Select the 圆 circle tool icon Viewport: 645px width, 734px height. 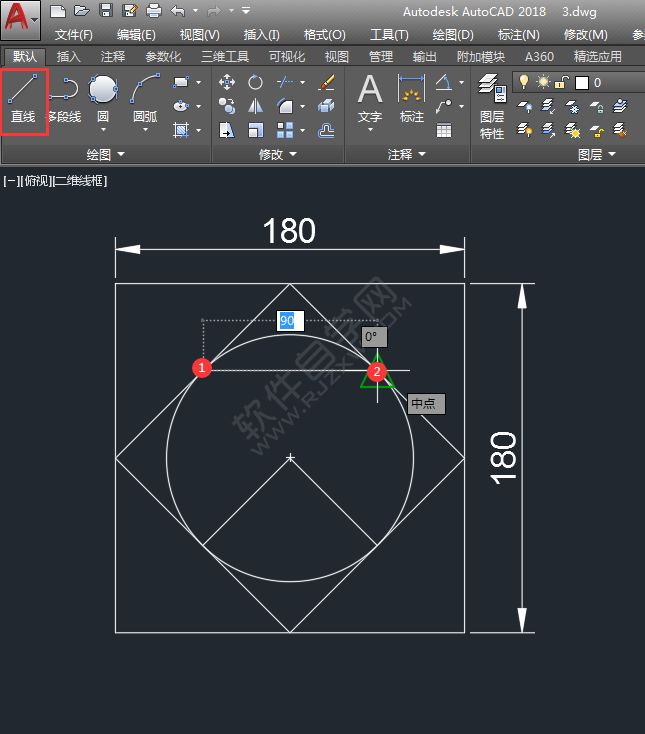click(x=103, y=88)
